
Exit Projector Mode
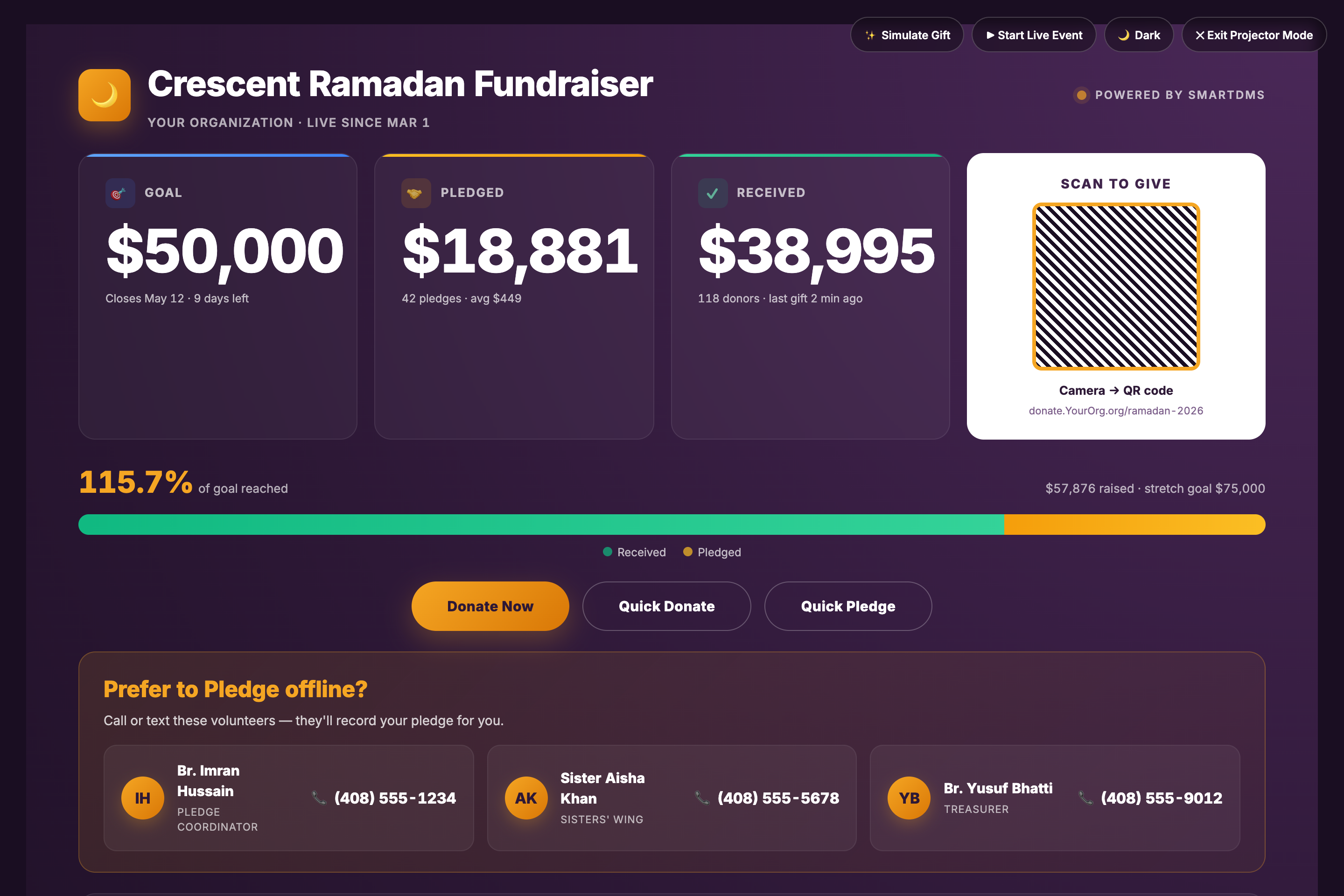pos(1254,35)
